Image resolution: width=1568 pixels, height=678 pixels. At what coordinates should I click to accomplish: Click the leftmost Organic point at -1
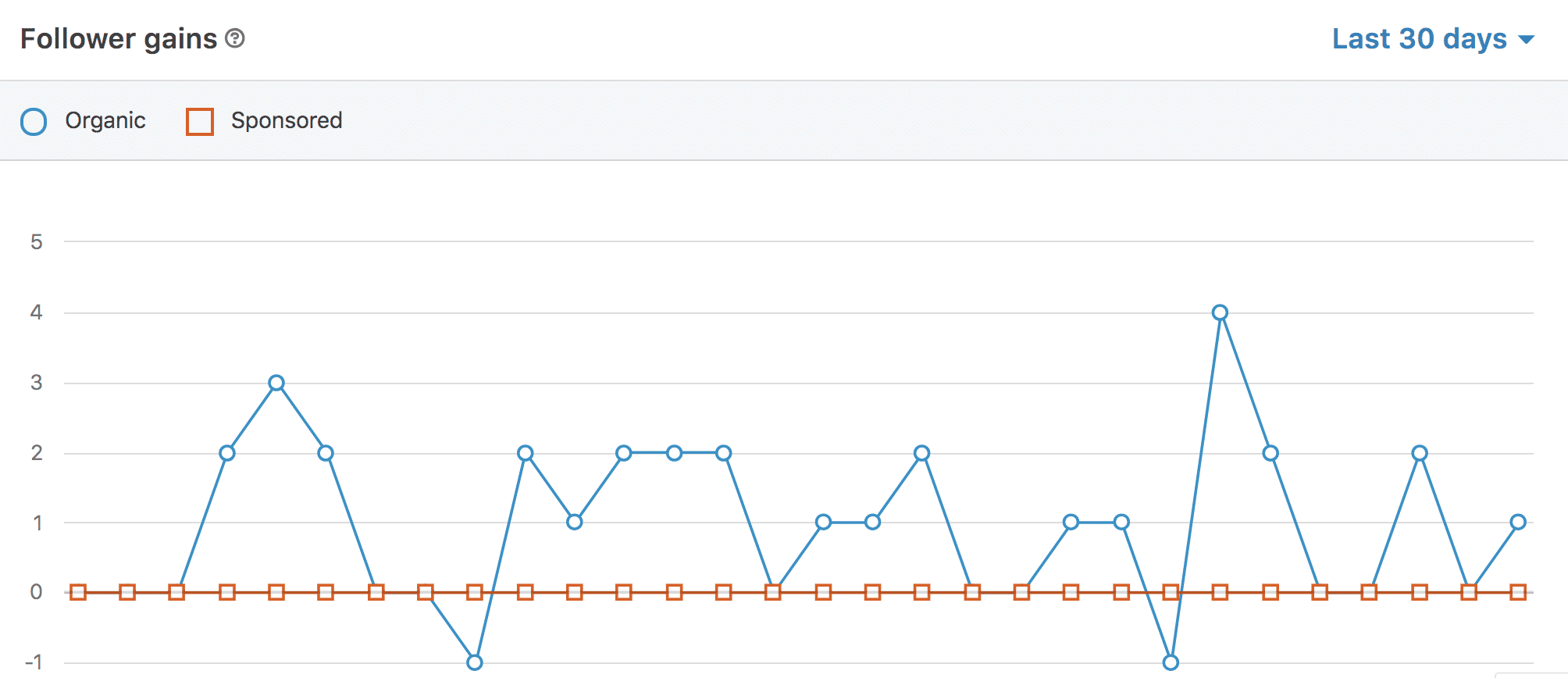click(475, 662)
